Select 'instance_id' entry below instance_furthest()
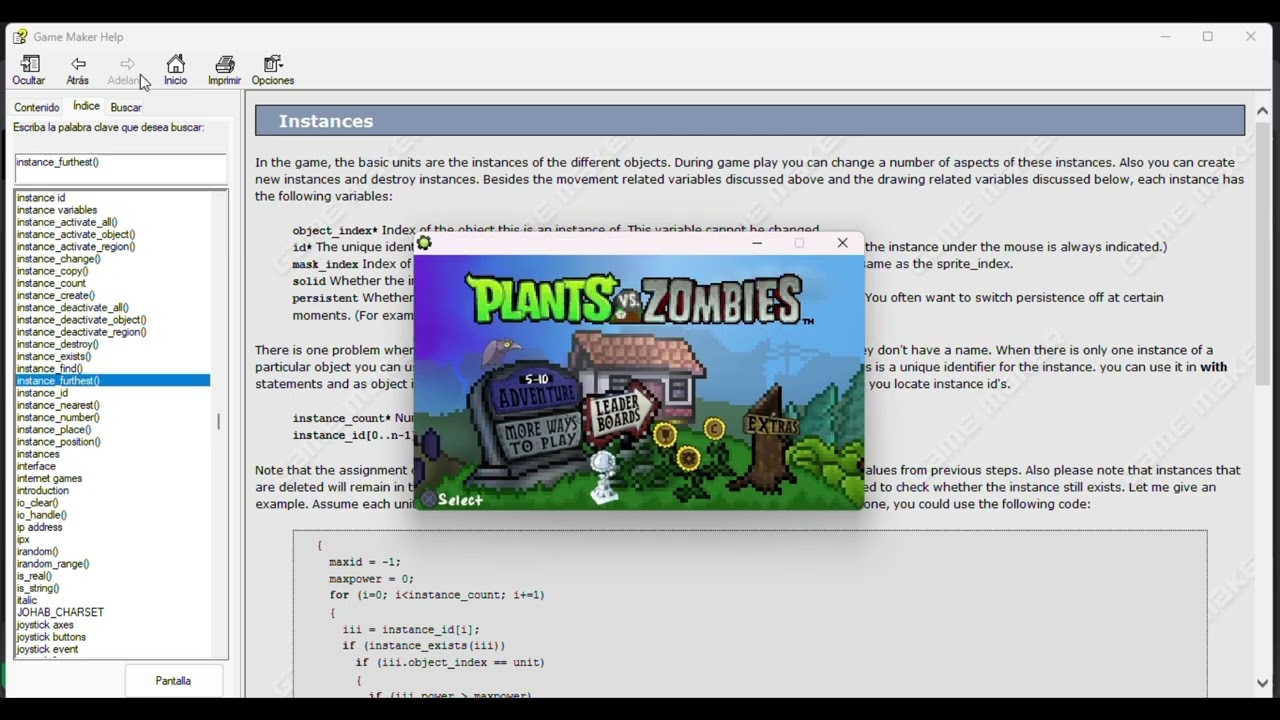Screen dimensions: 1280x720 pos(42,393)
